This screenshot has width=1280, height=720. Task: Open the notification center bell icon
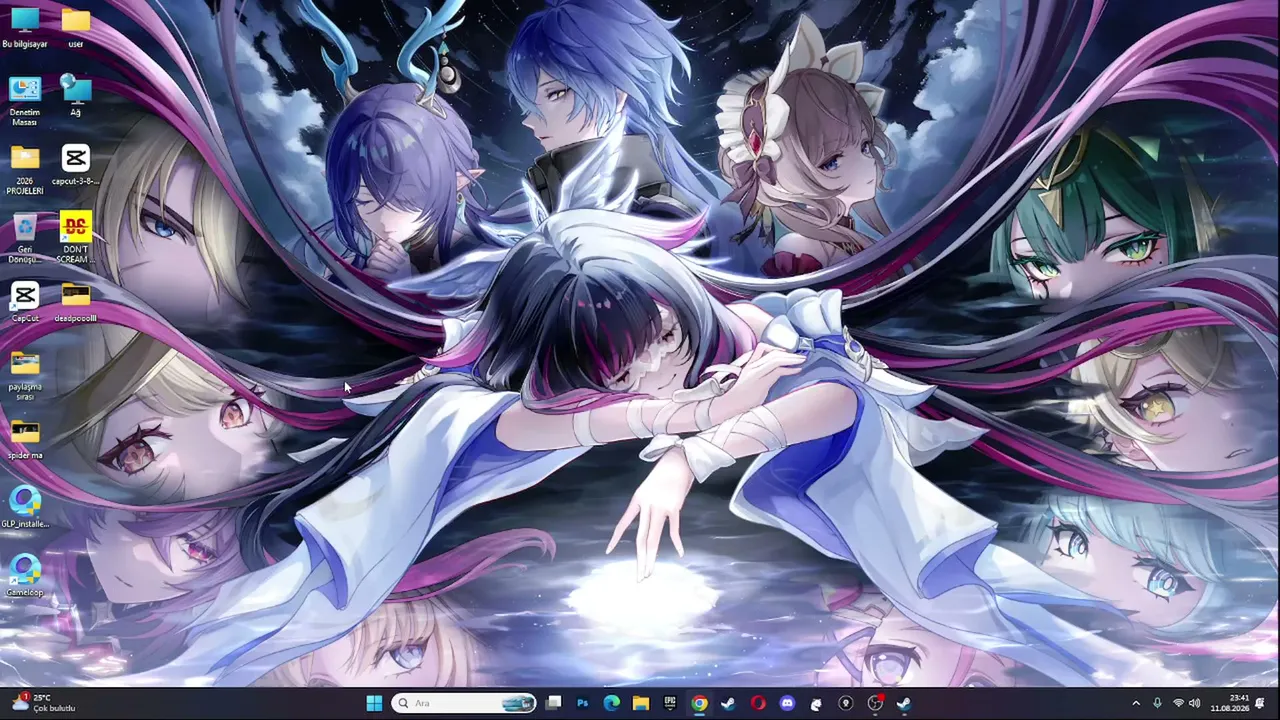click(1260, 703)
